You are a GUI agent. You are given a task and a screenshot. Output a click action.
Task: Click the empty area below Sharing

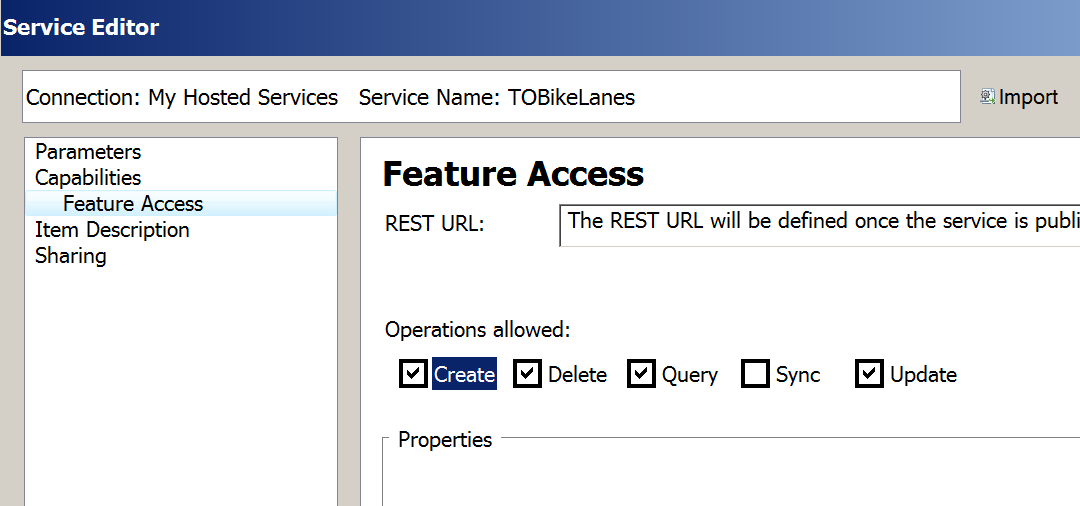tap(180, 386)
